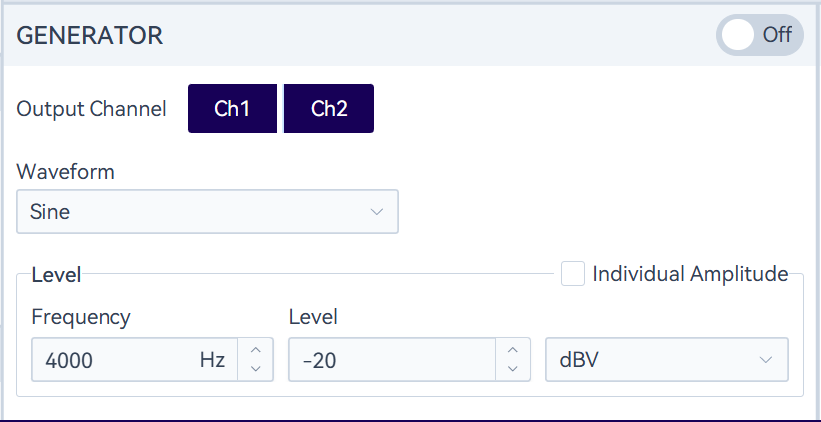Click the Frequency label above the field
Image resolution: width=821 pixels, height=422 pixels.
pyautogui.click(x=80, y=317)
